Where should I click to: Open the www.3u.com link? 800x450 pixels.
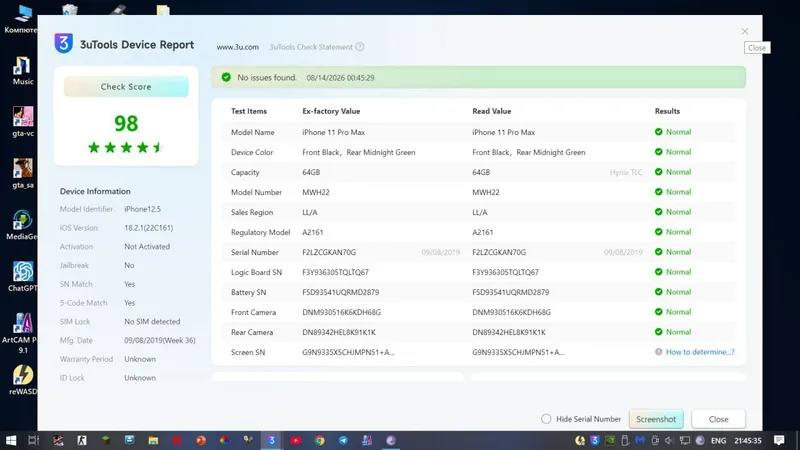(237, 47)
